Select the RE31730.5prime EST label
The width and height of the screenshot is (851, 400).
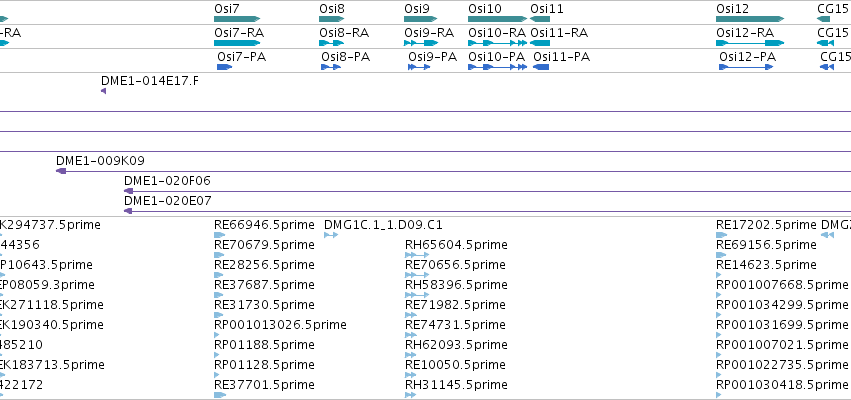coord(264,304)
